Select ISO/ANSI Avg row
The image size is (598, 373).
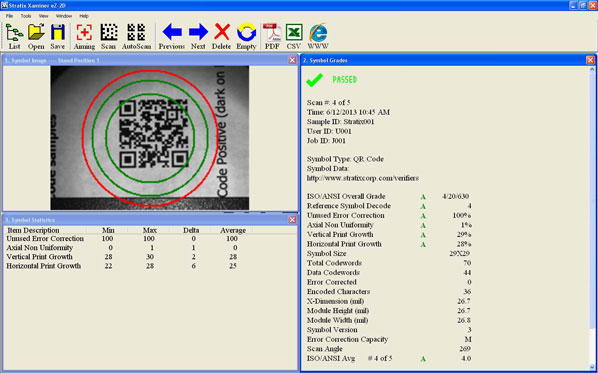(x=389, y=359)
